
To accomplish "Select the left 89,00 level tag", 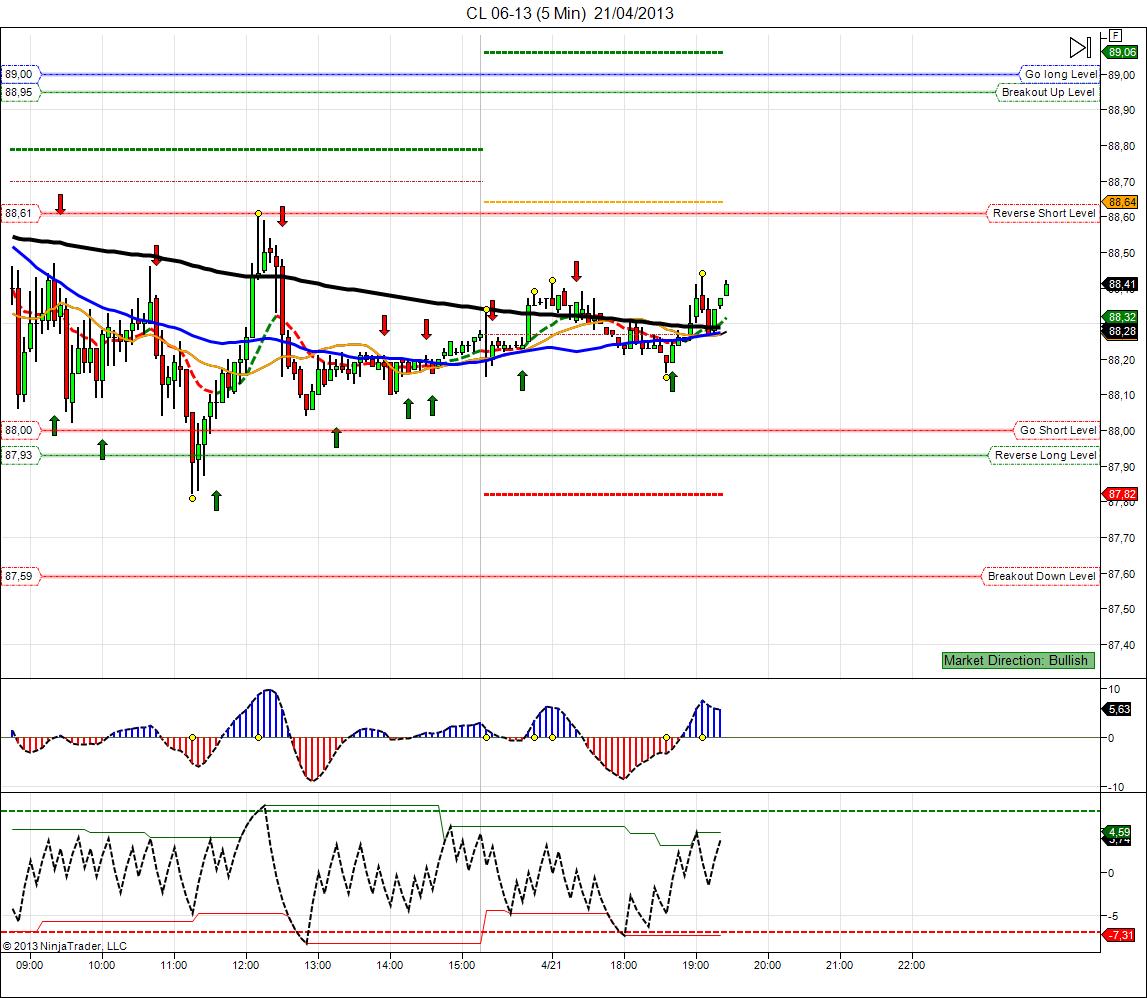I will [x=19, y=74].
